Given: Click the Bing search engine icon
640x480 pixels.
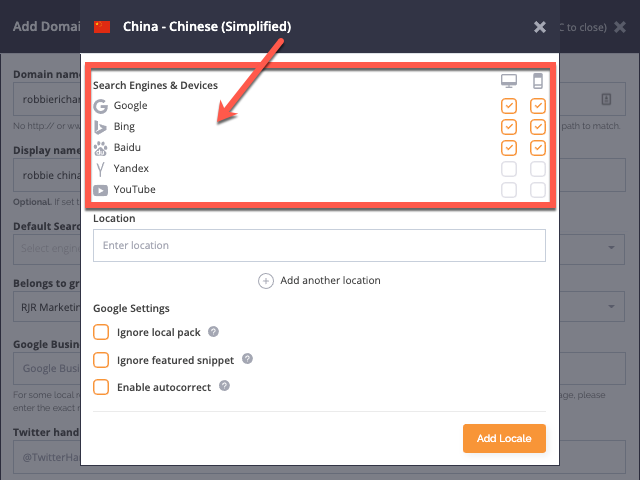Looking at the screenshot, I should point(101,127).
